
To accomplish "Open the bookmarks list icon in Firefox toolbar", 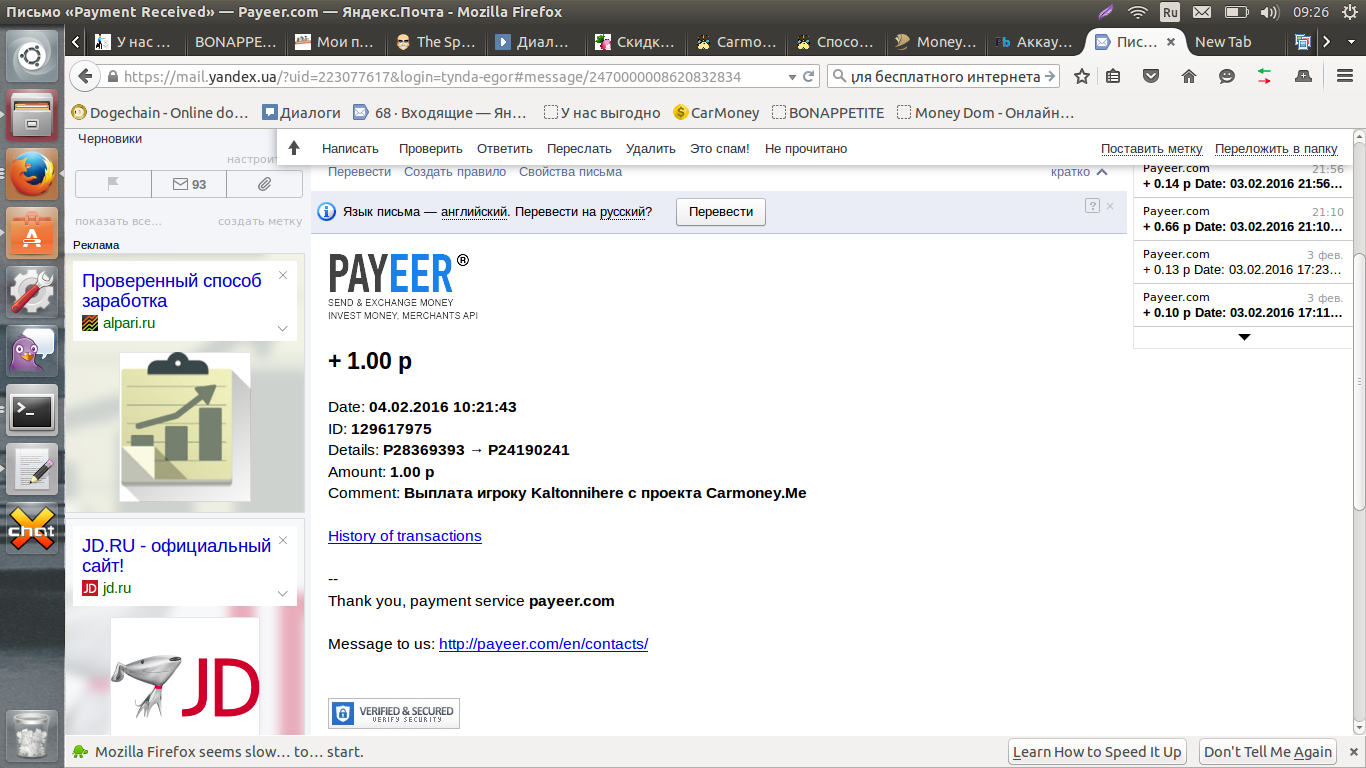I will (1113, 76).
